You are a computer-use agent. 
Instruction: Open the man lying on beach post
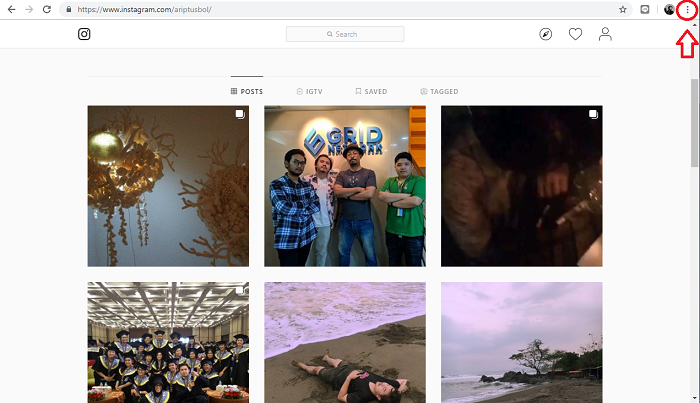345,342
